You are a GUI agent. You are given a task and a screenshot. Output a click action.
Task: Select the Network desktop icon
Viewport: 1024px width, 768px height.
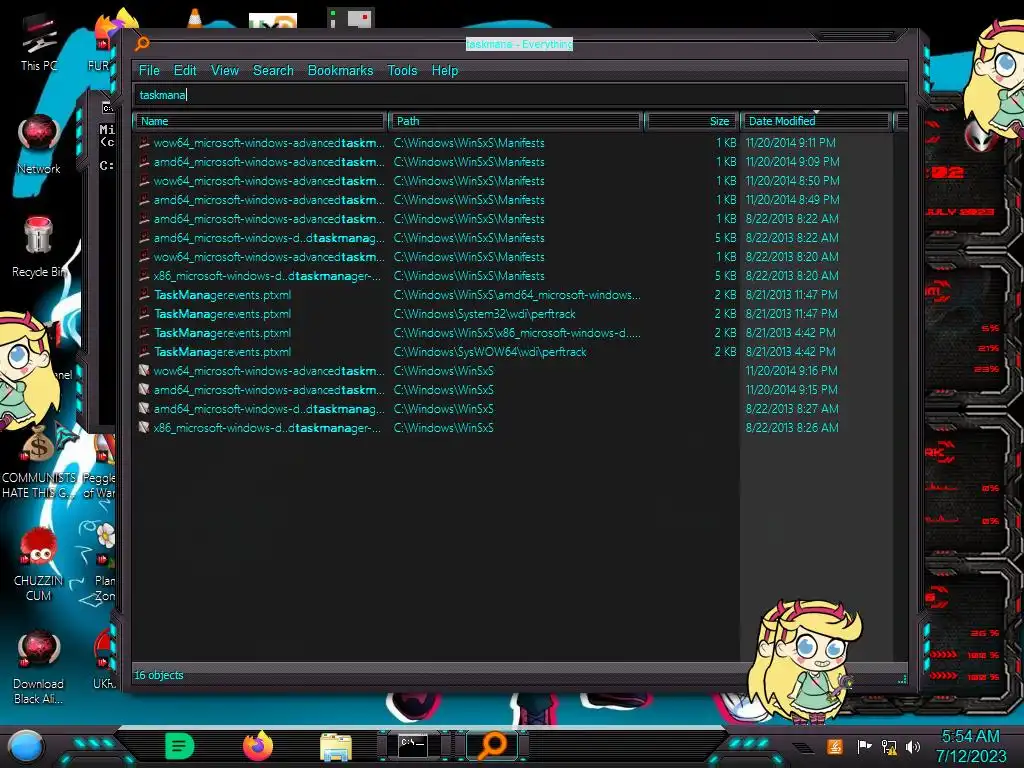[x=39, y=145]
